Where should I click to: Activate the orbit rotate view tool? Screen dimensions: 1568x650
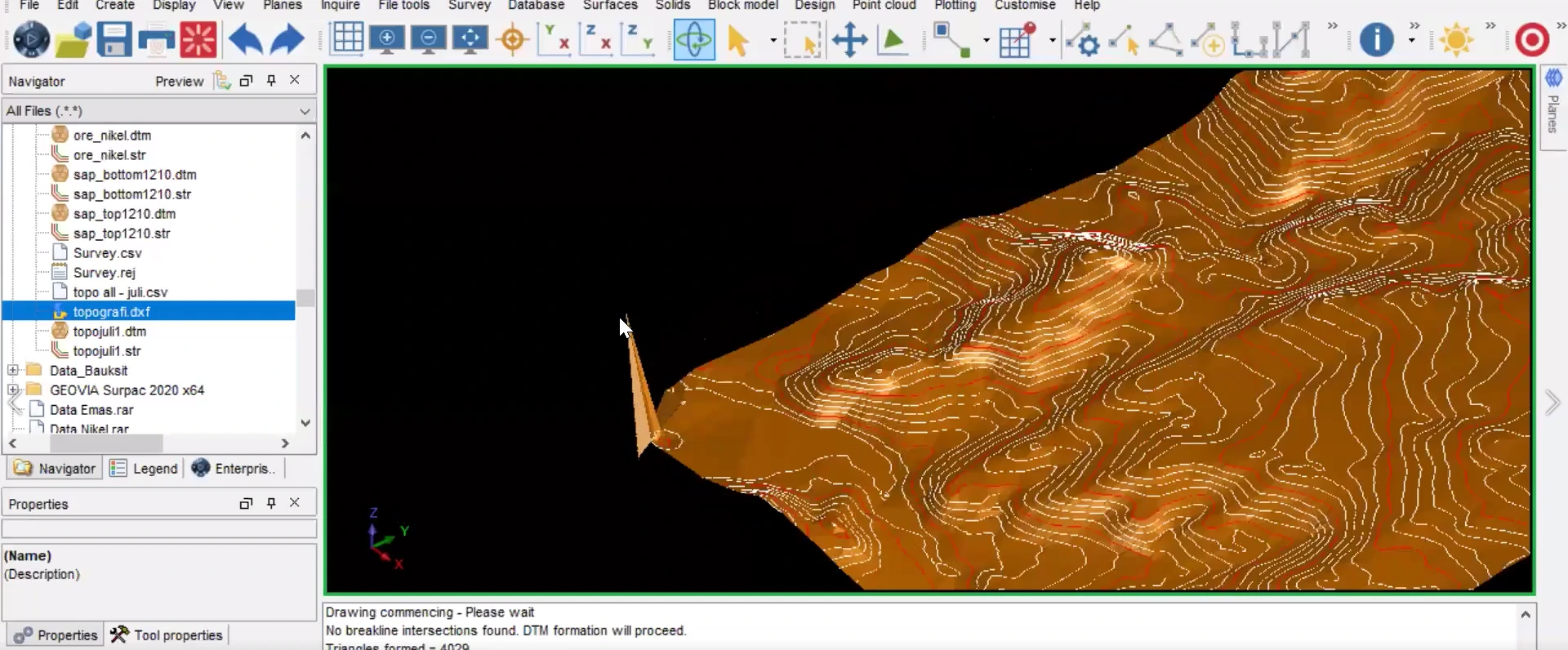[x=694, y=39]
